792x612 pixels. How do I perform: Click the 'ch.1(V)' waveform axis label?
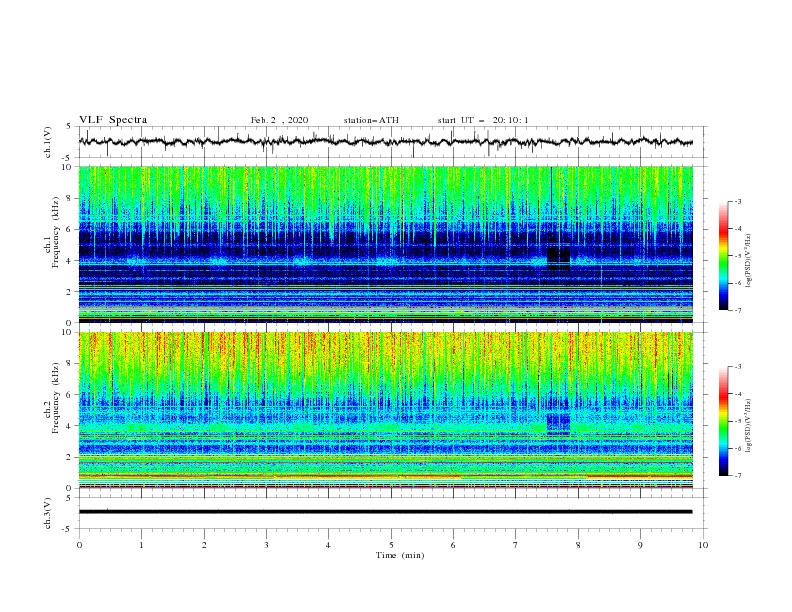coord(48,142)
